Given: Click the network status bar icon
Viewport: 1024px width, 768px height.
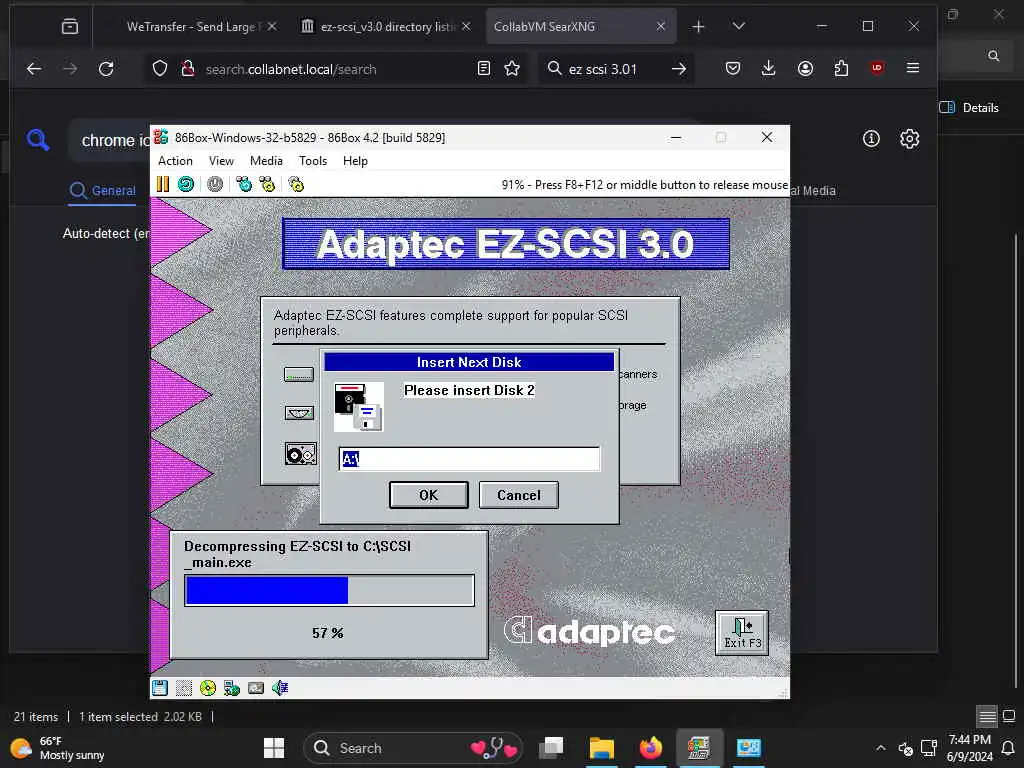Looking at the screenshot, I should click(x=232, y=688).
